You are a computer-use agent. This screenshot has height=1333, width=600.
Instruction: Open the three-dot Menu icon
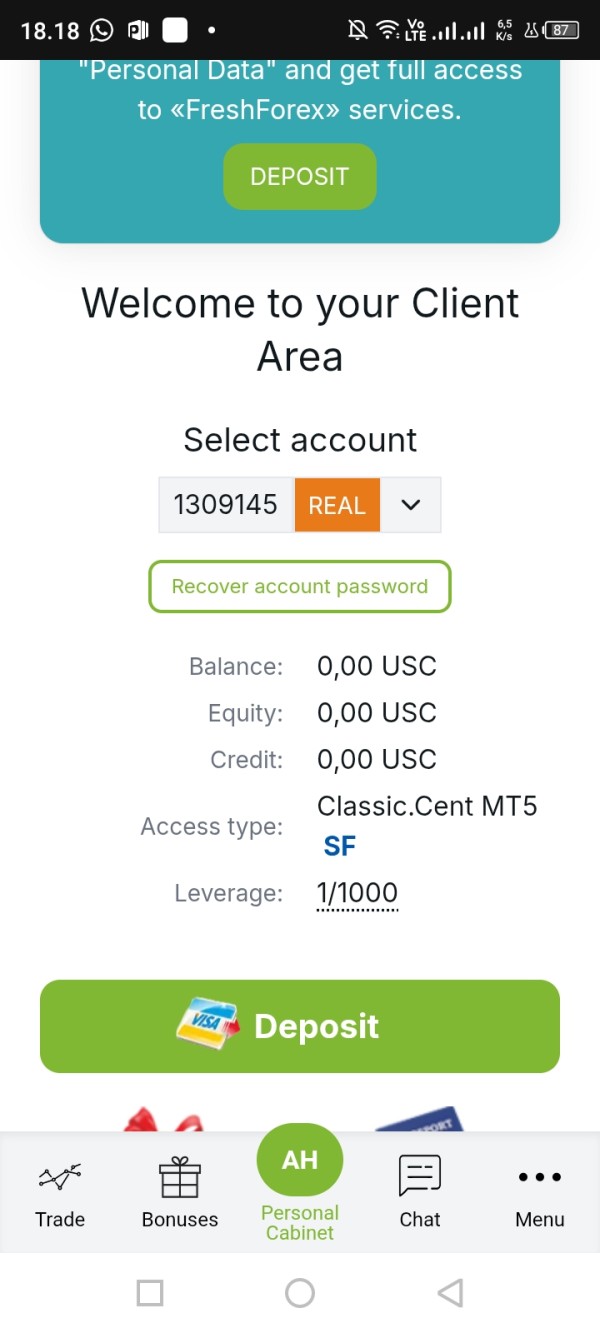click(x=540, y=1177)
